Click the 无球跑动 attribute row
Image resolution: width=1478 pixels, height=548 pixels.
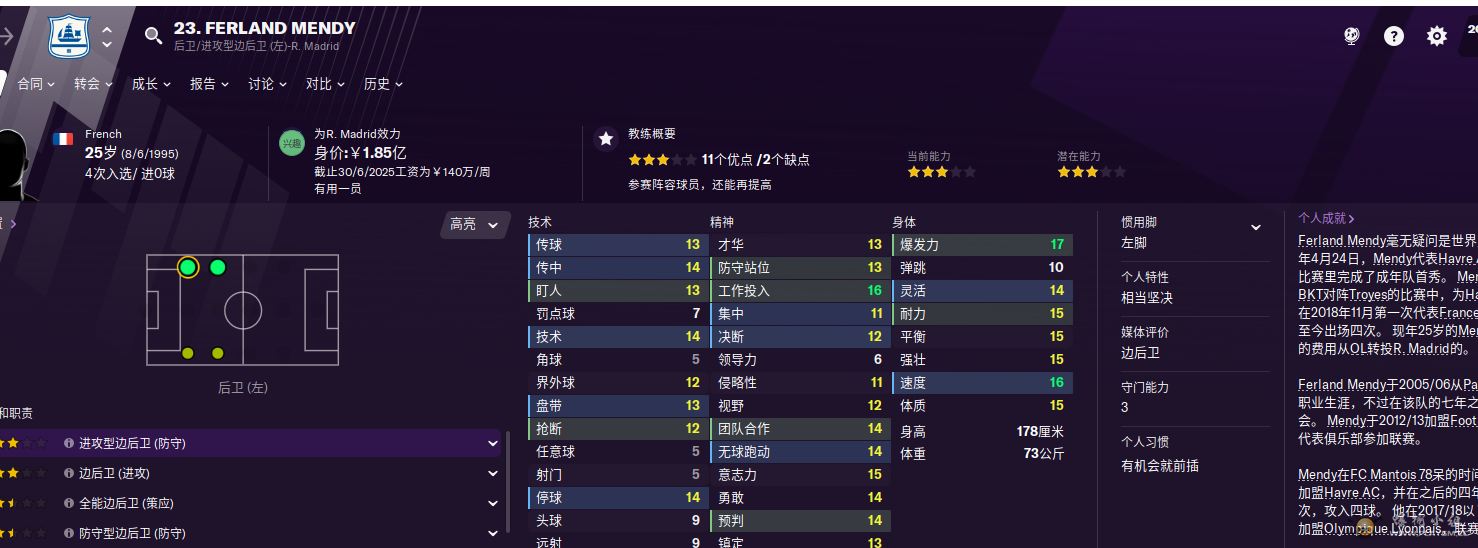tap(800, 452)
